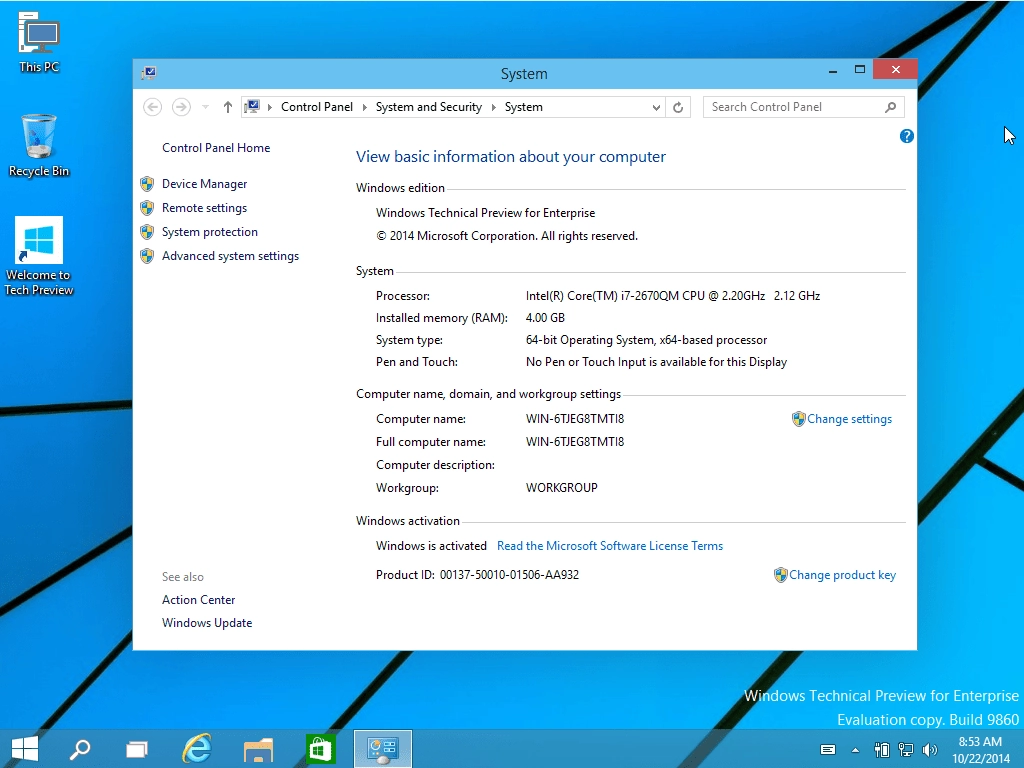Click the computer icon in address bar
Viewport: 1024px width, 768px height.
click(x=252, y=106)
